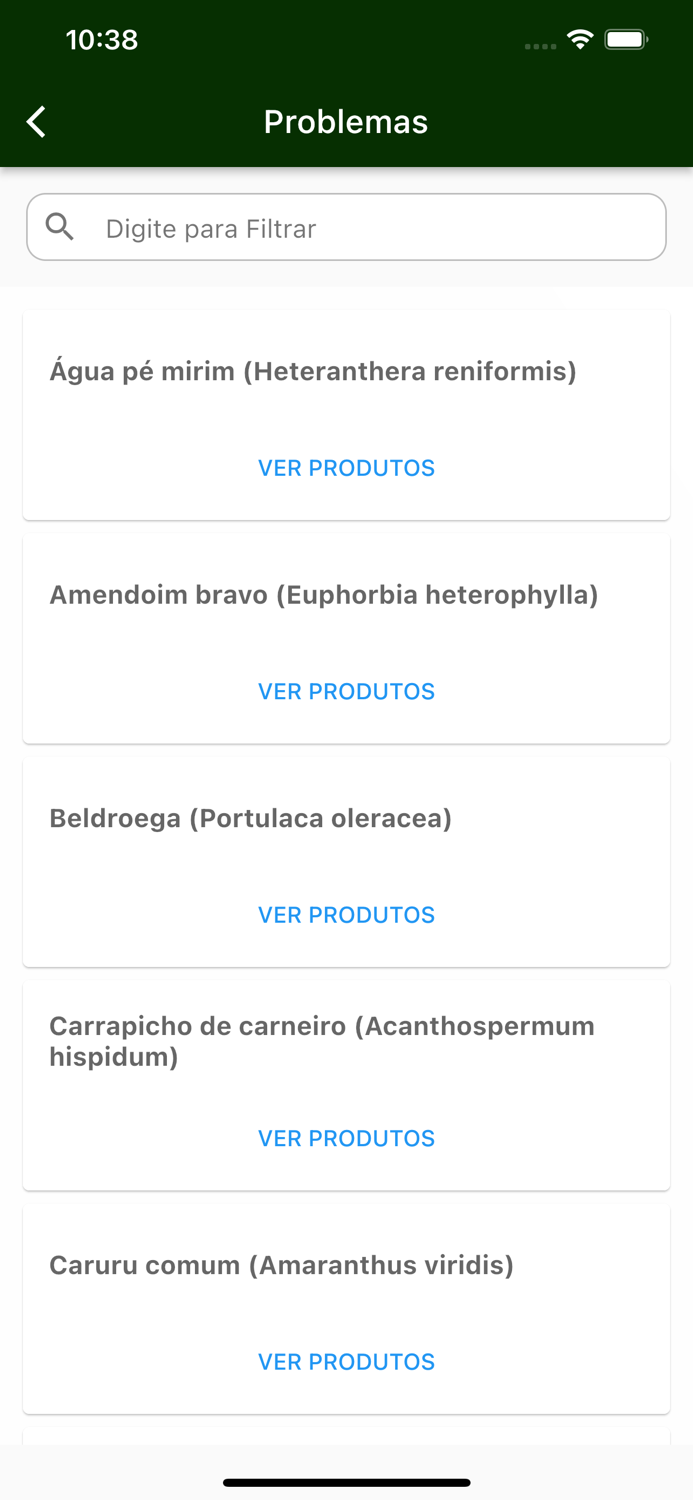Open the Problemas screen title
Viewport: 693px width, 1500px height.
coord(346,121)
